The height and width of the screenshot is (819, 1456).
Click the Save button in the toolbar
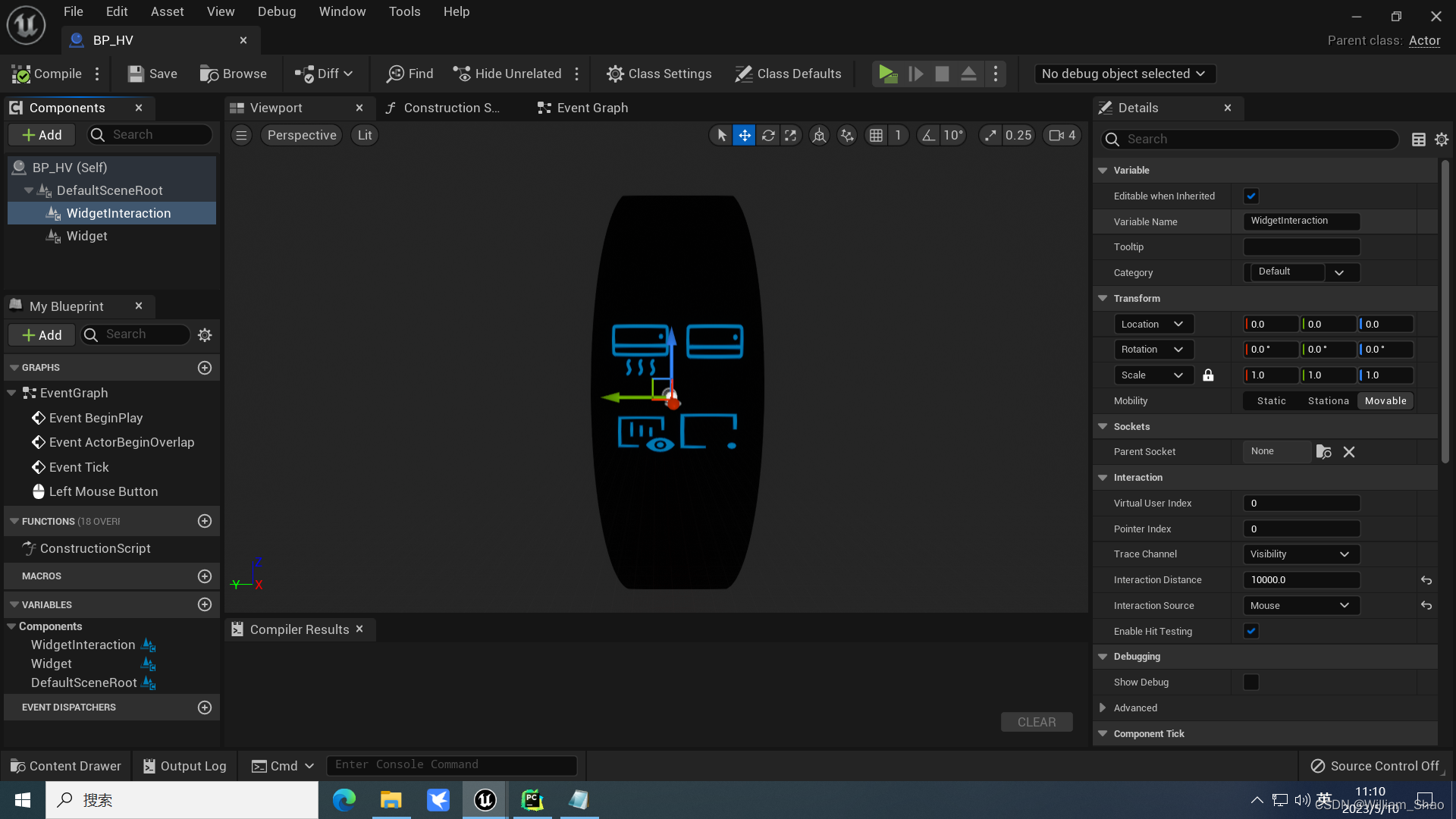pos(151,74)
